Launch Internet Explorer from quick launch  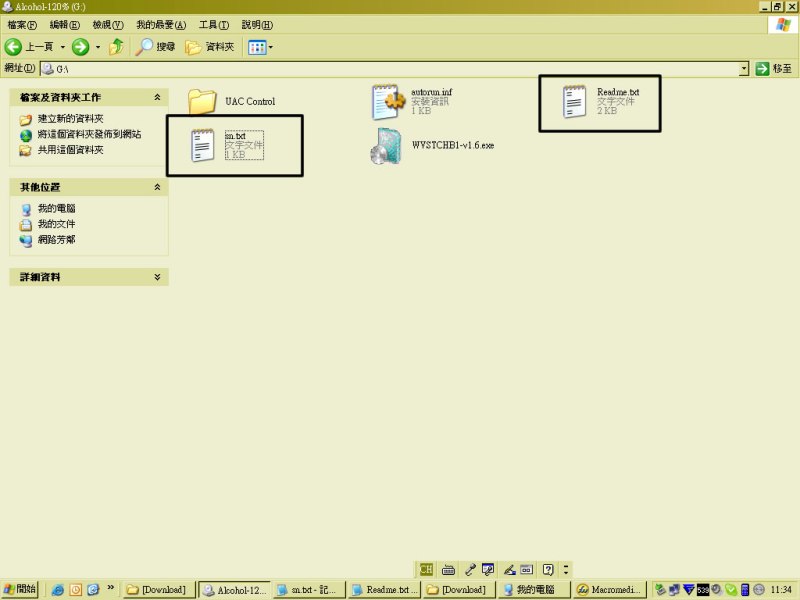click(58, 590)
